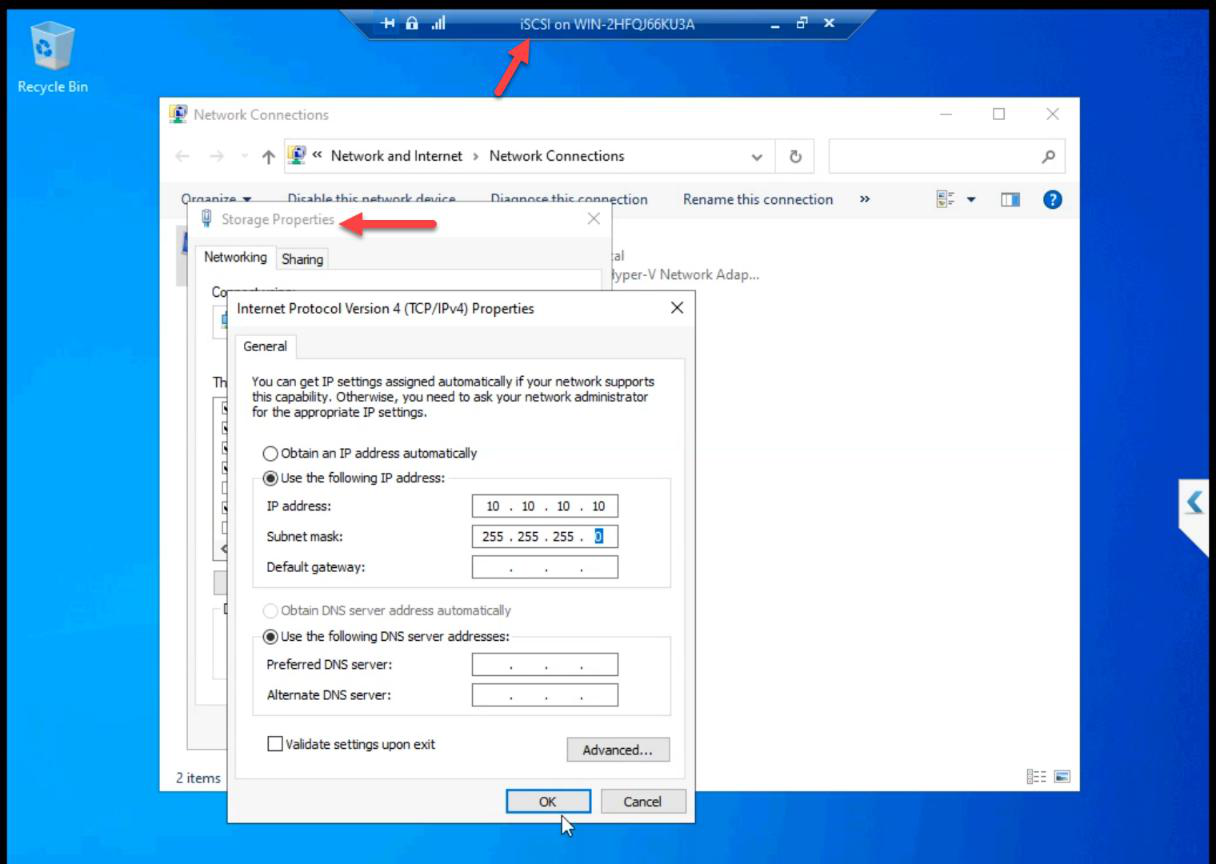Click Diagnose this connection
The height and width of the screenshot is (864, 1216).
pos(569,199)
